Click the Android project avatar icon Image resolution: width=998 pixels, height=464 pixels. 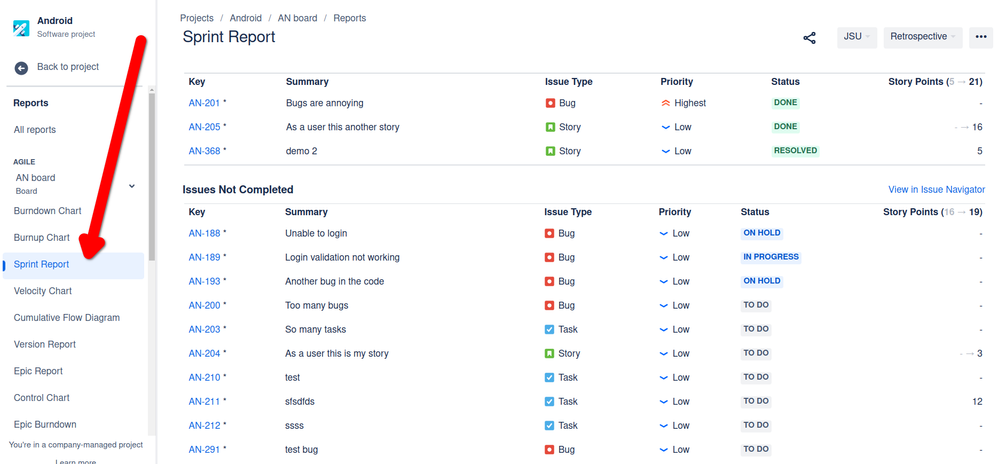click(x=21, y=27)
